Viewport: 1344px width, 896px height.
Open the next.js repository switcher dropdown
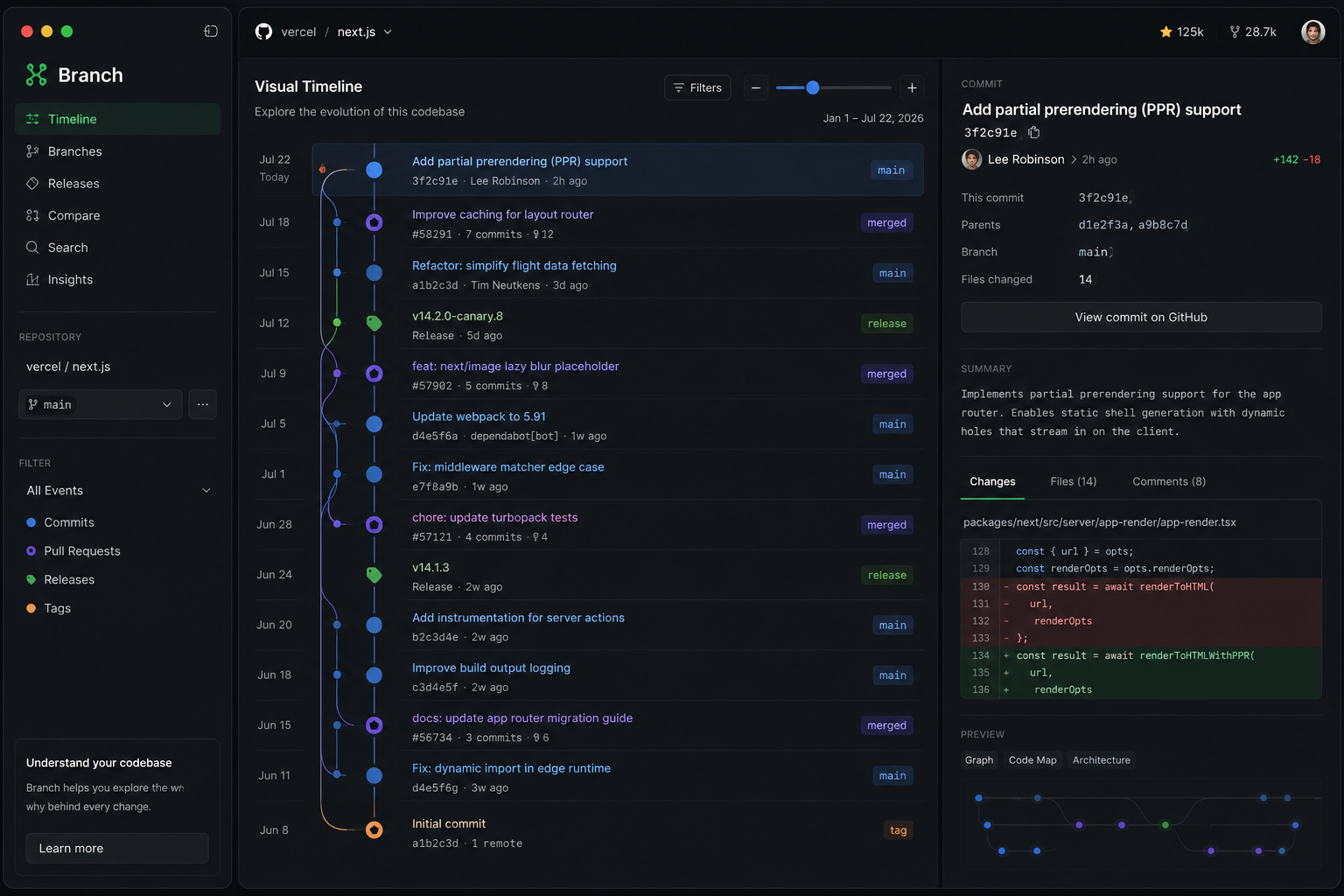coord(365,32)
